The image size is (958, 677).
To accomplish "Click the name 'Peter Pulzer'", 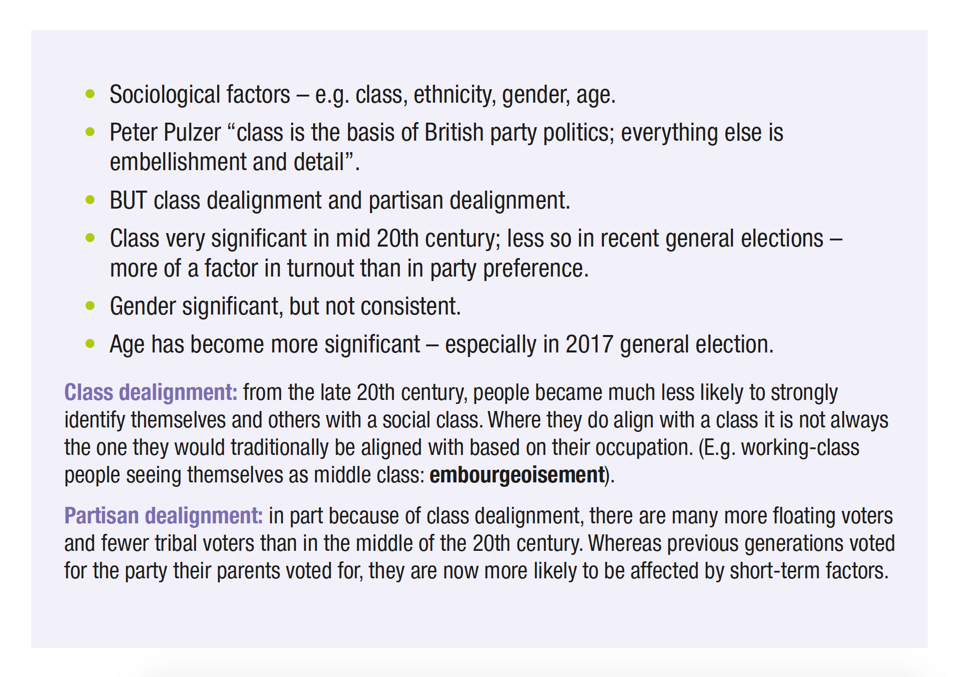I will pyautogui.click(x=165, y=133).
